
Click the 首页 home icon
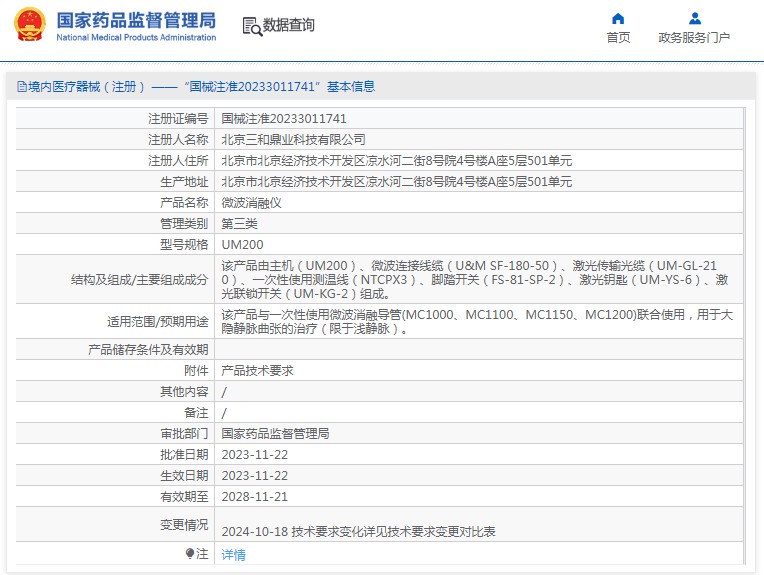coord(618,18)
